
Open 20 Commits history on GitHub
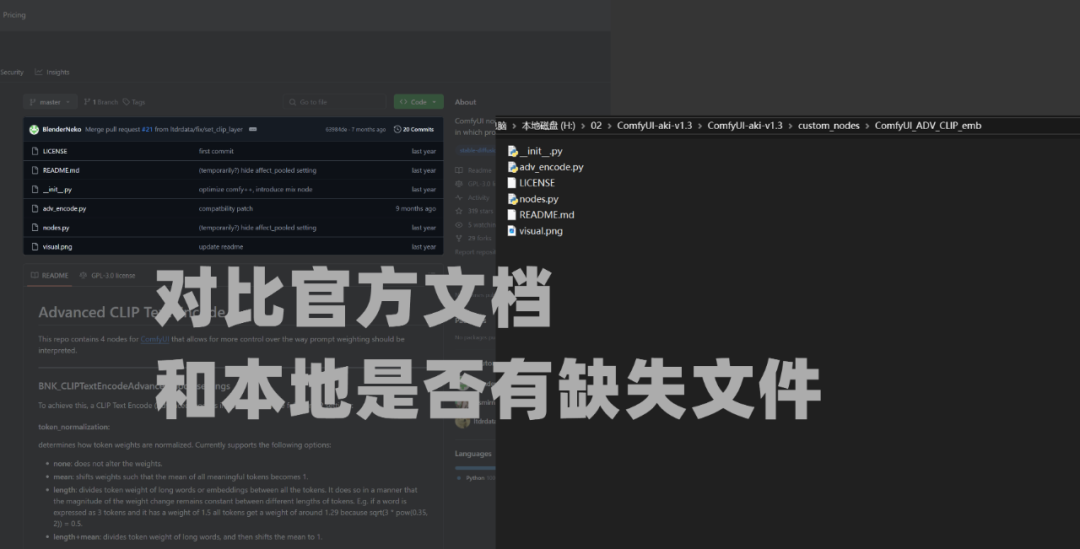tap(414, 130)
